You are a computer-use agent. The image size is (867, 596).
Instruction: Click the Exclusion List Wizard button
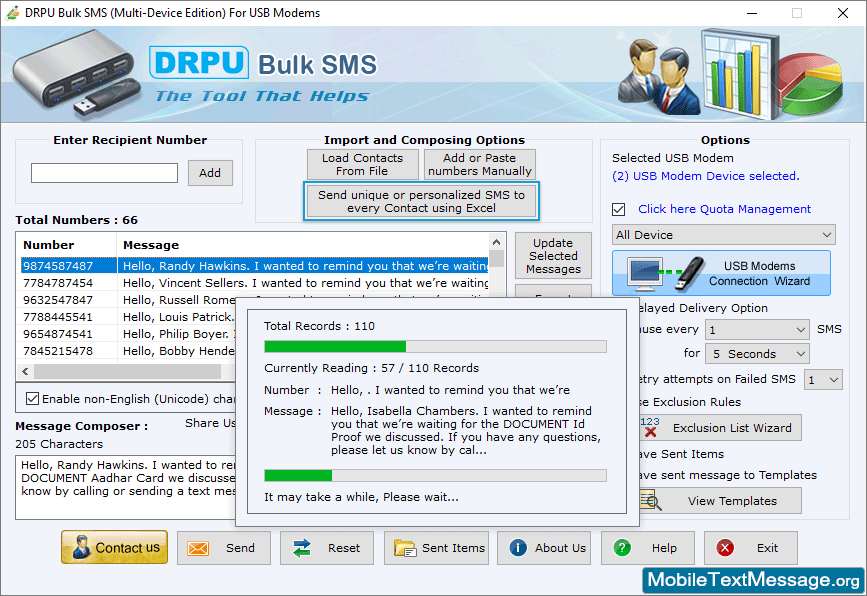(x=718, y=427)
